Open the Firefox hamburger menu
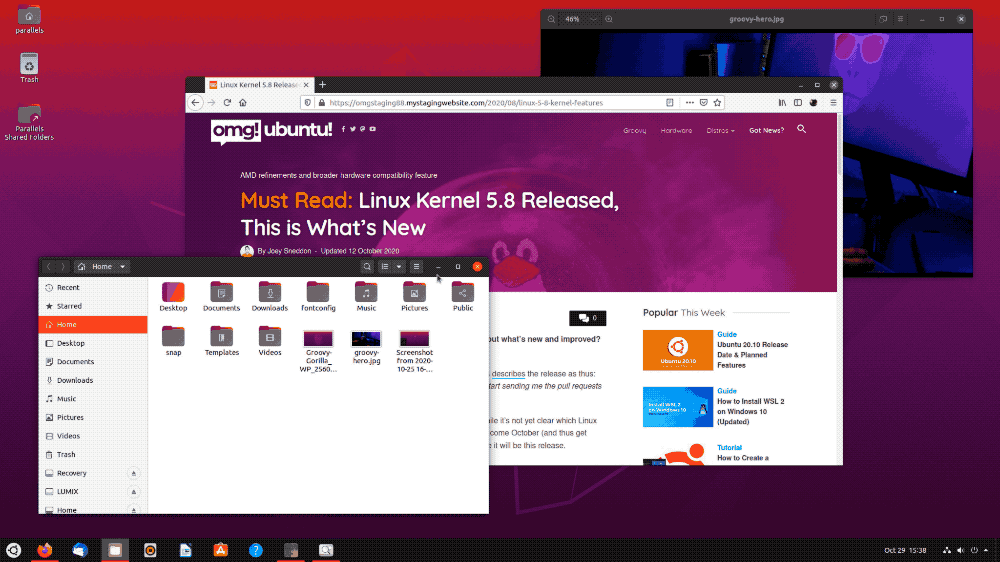This screenshot has width=1000, height=562. pos(833,103)
